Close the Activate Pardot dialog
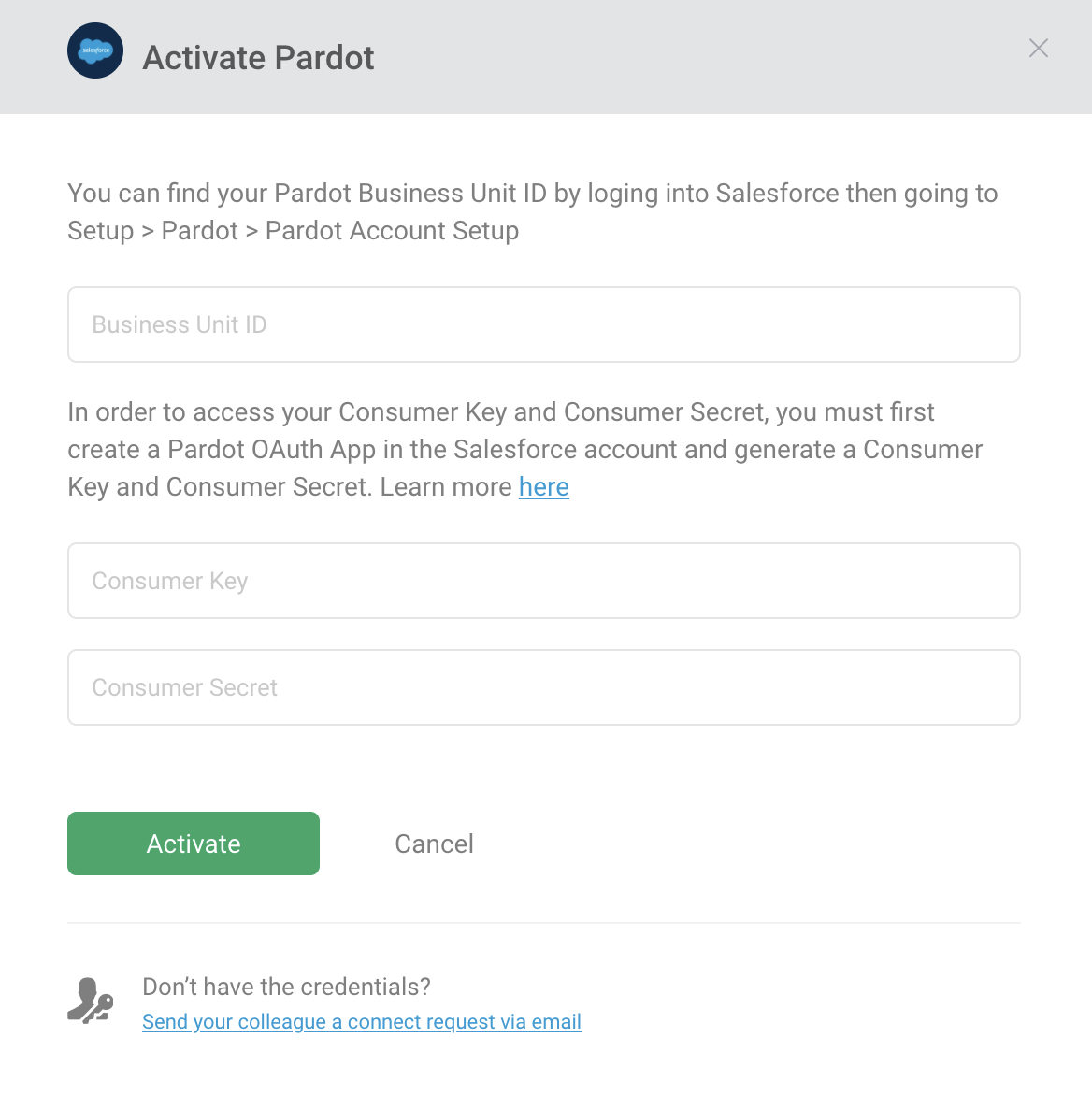Image resolution: width=1092 pixels, height=1096 pixels. pyautogui.click(x=1038, y=49)
